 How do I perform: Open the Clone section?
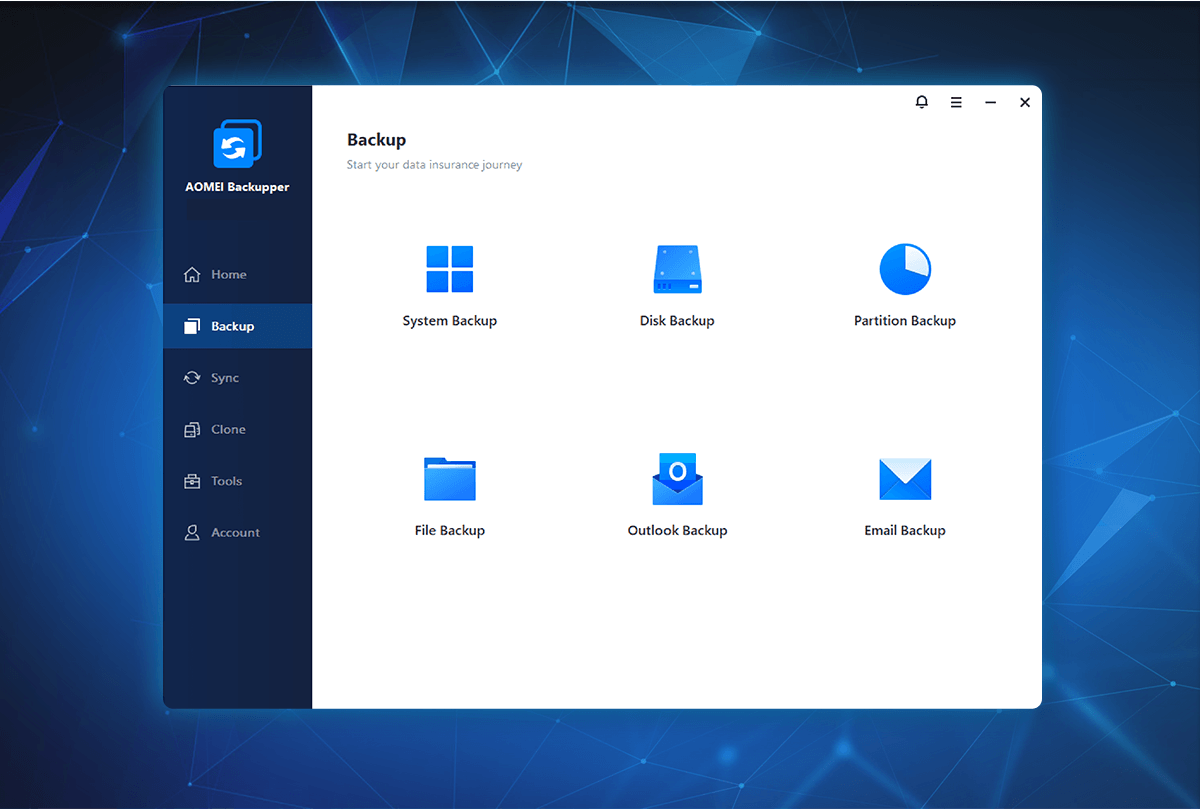[x=230, y=429]
